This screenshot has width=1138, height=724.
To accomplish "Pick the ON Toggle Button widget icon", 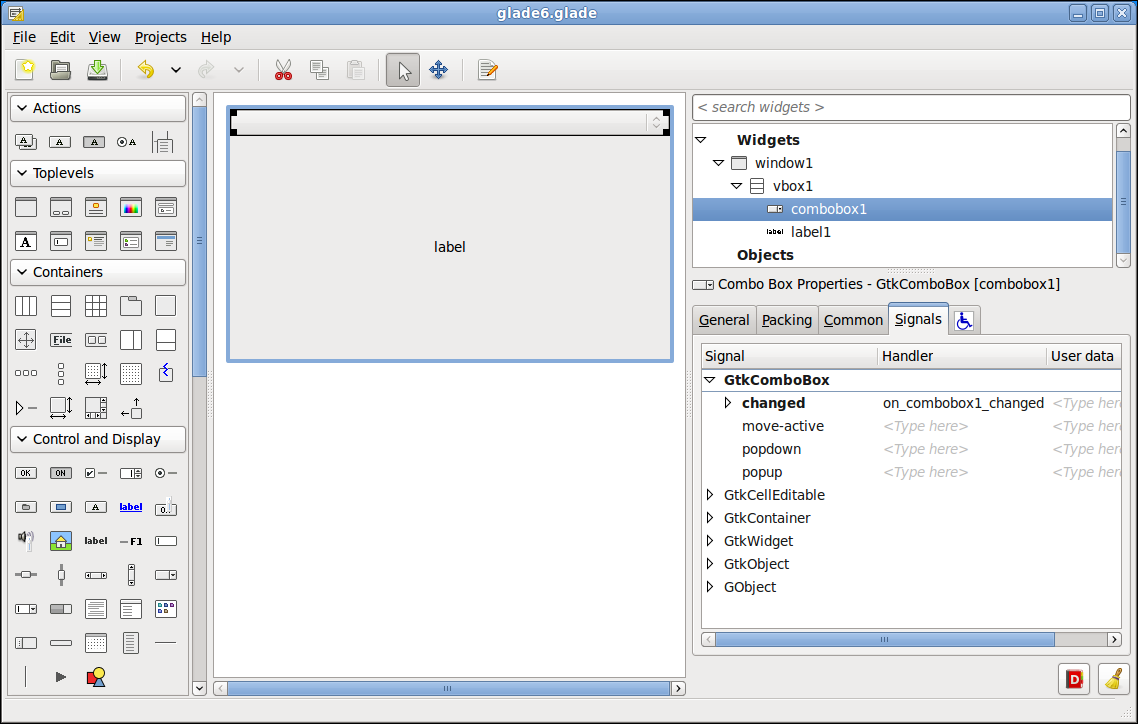I will [61, 473].
